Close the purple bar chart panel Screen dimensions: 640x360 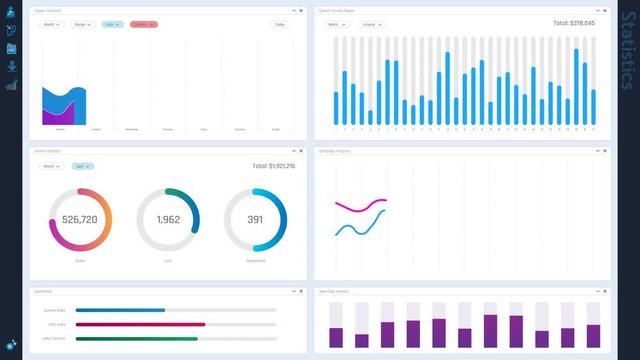click(605, 291)
